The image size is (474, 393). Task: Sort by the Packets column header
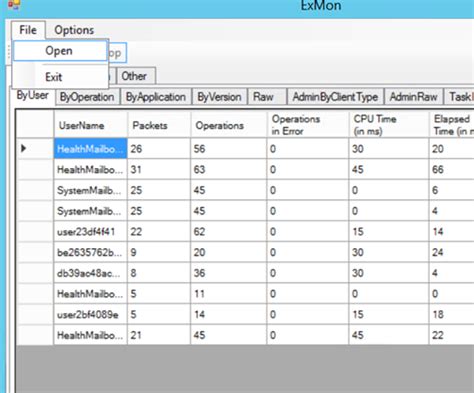(x=159, y=125)
